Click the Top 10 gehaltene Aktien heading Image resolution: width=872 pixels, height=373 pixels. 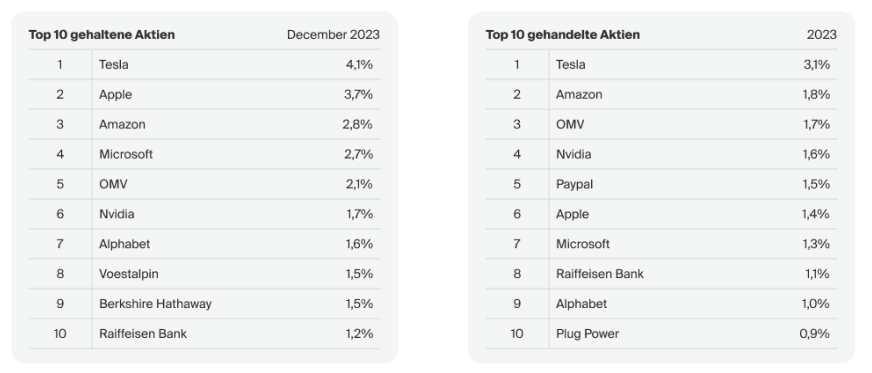pyautogui.click(x=102, y=34)
